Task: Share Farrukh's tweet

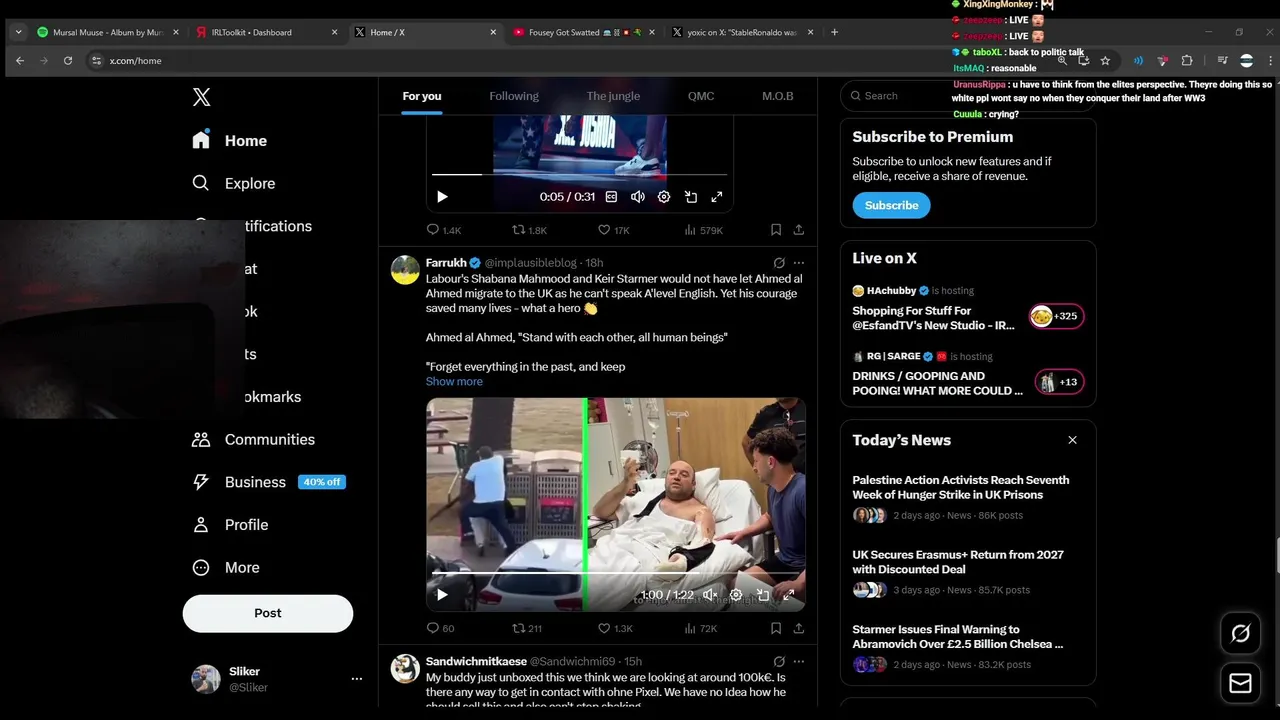Action: (799, 628)
